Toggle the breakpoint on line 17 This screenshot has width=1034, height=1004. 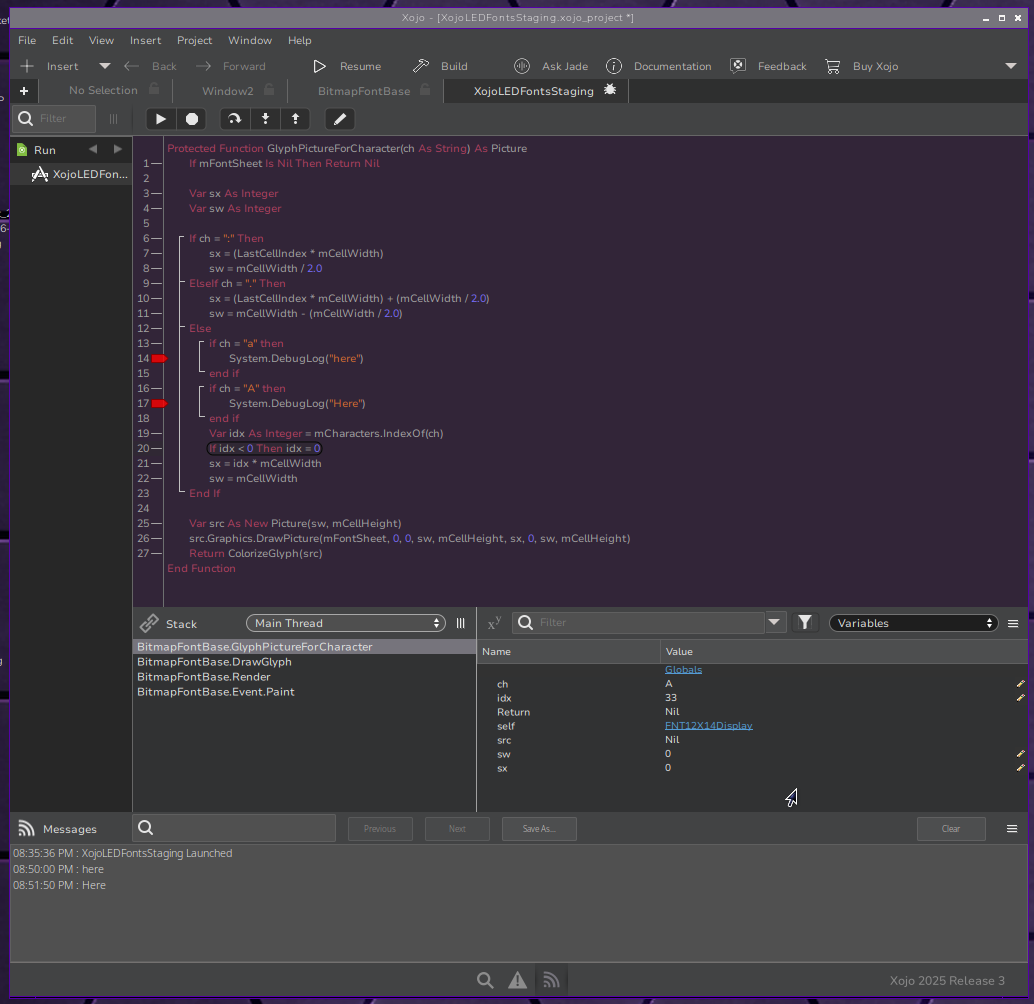coord(159,403)
